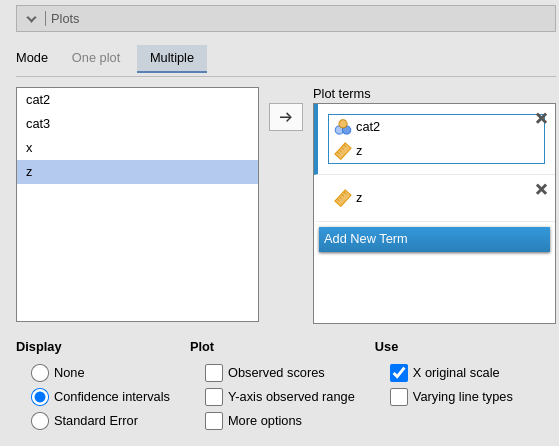Viewport: 559px width, 446px height.
Task: Enable Observed scores checkbox
Action: click(x=214, y=373)
